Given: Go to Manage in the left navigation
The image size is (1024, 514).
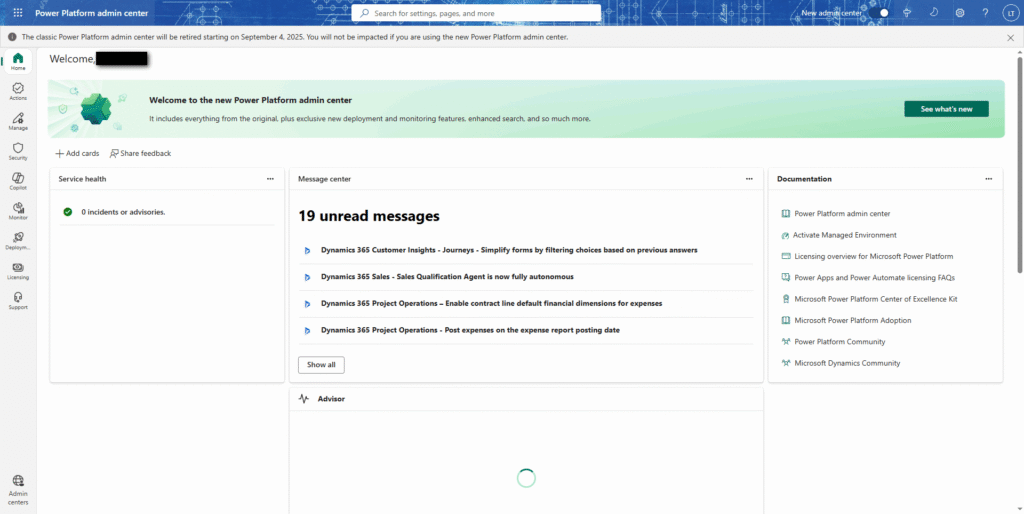Looking at the screenshot, I should [18, 121].
